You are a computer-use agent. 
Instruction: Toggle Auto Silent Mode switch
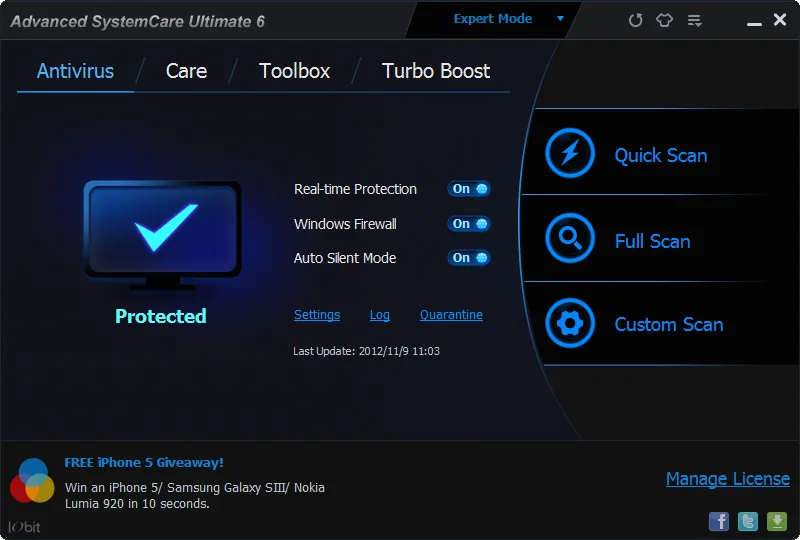pos(468,258)
